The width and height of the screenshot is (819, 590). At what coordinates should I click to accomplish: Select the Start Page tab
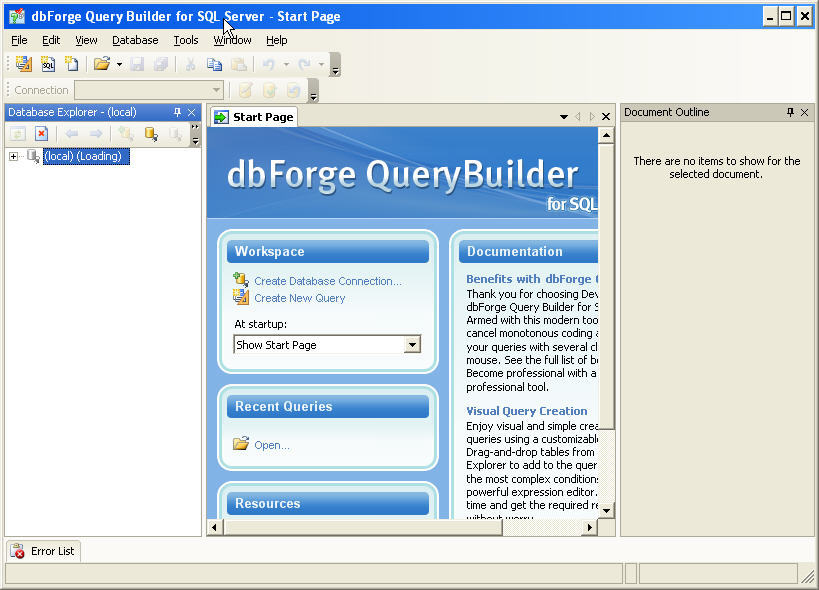pyautogui.click(x=254, y=117)
